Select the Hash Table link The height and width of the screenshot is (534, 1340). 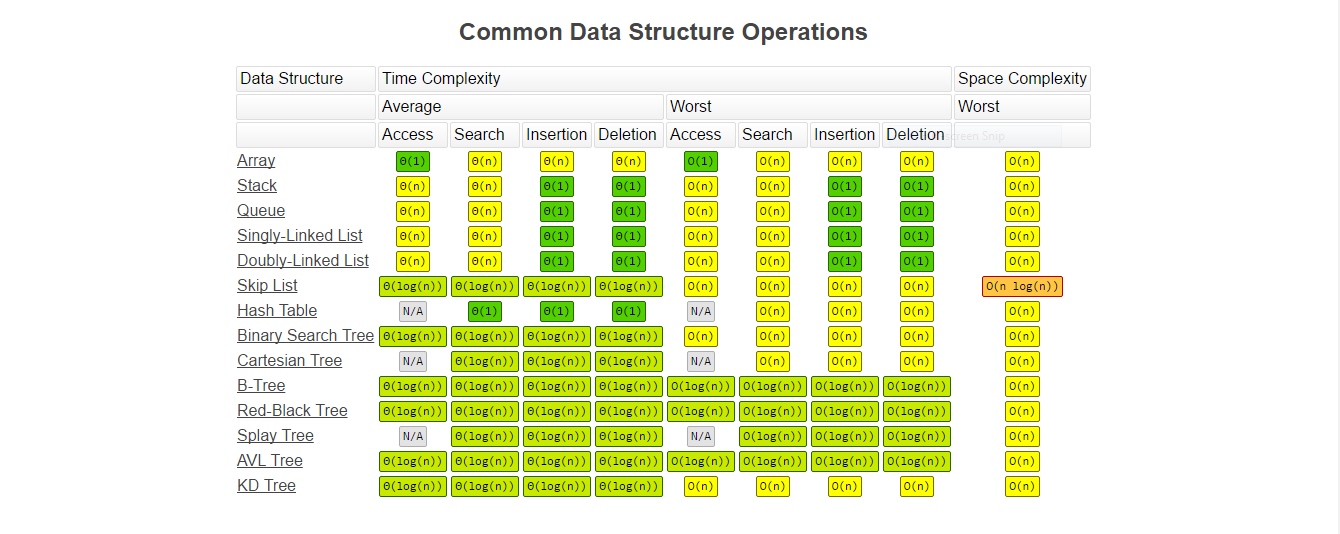point(277,311)
